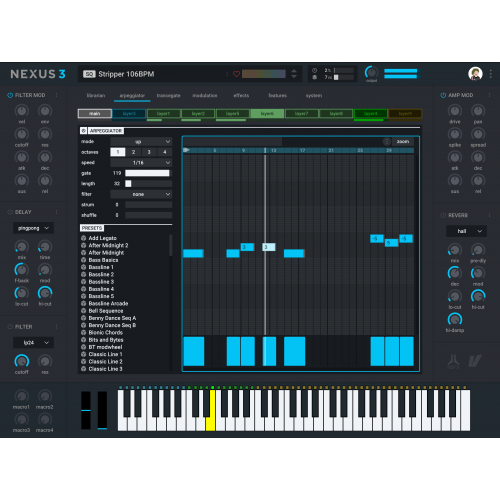
Task: Toggle the ARPEGGIATOR power button
Action: pos(84,131)
